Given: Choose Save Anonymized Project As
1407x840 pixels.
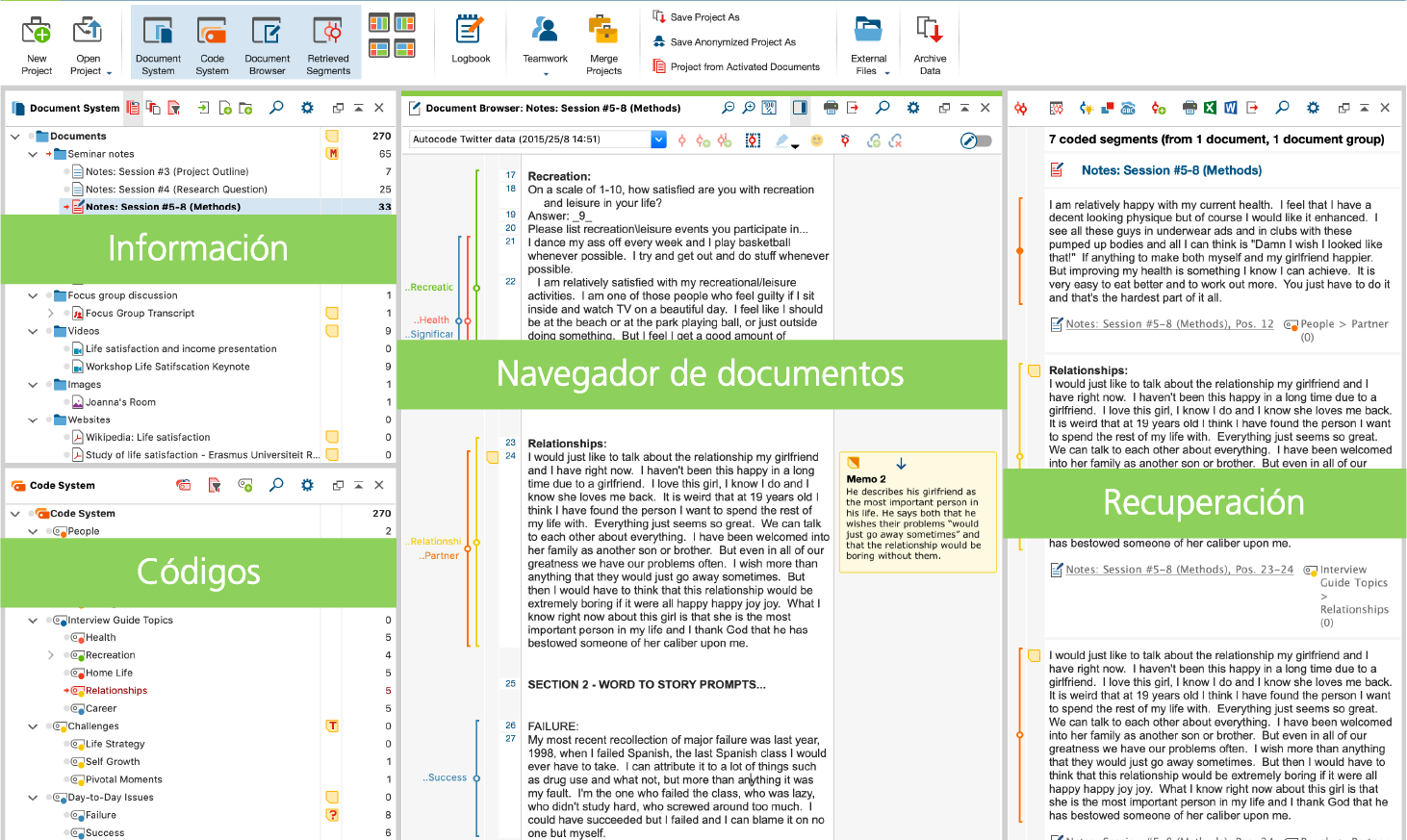Looking at the screenshot, I should point(725,42).
